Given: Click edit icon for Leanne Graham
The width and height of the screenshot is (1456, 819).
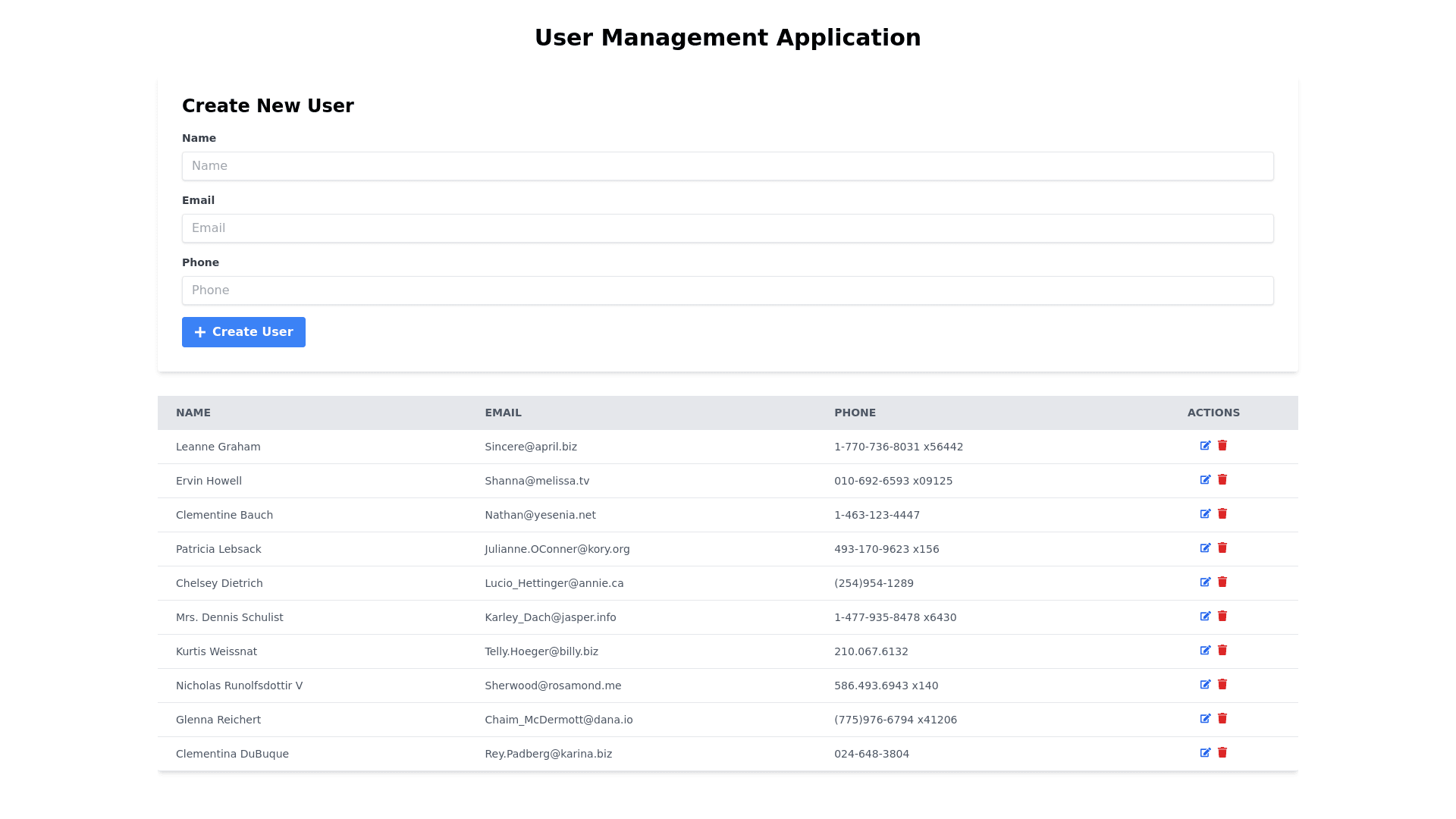Looking at the screenshot, I should 1205,446.
